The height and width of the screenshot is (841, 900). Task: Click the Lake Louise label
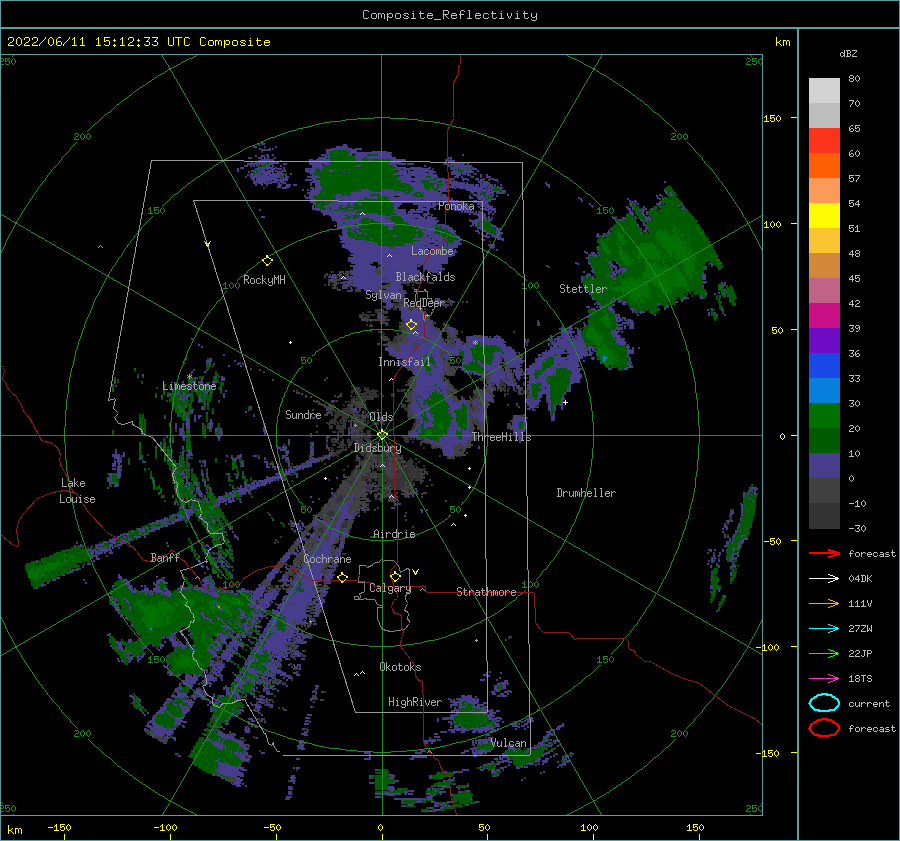77,491
